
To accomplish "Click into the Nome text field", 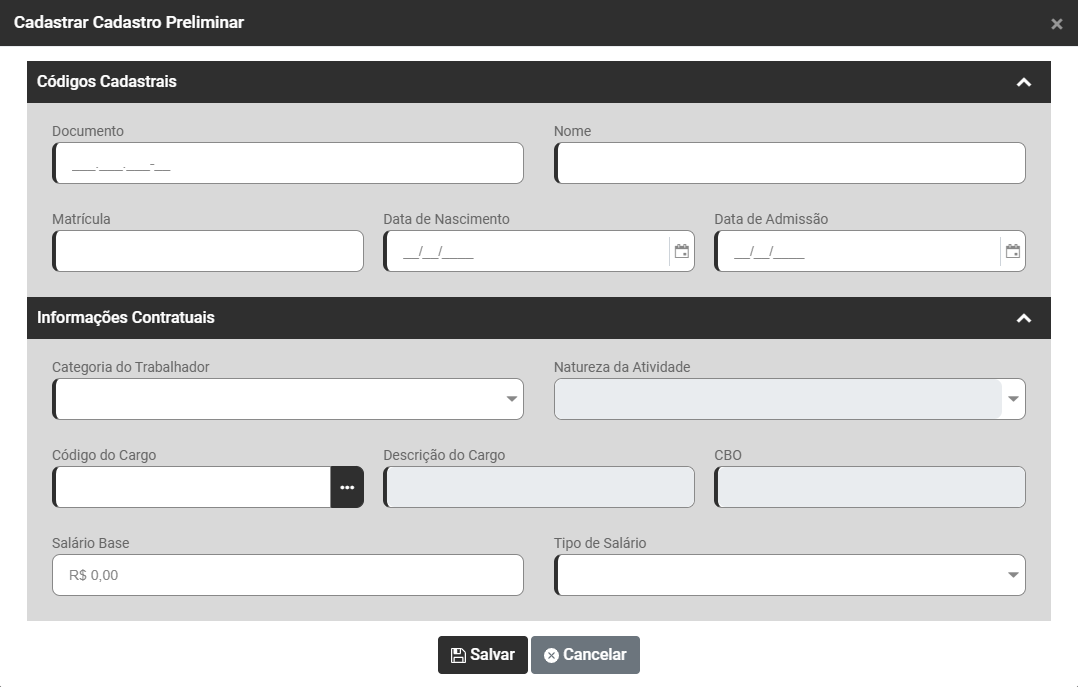I will pyautogui.click(x=790, y=163).
